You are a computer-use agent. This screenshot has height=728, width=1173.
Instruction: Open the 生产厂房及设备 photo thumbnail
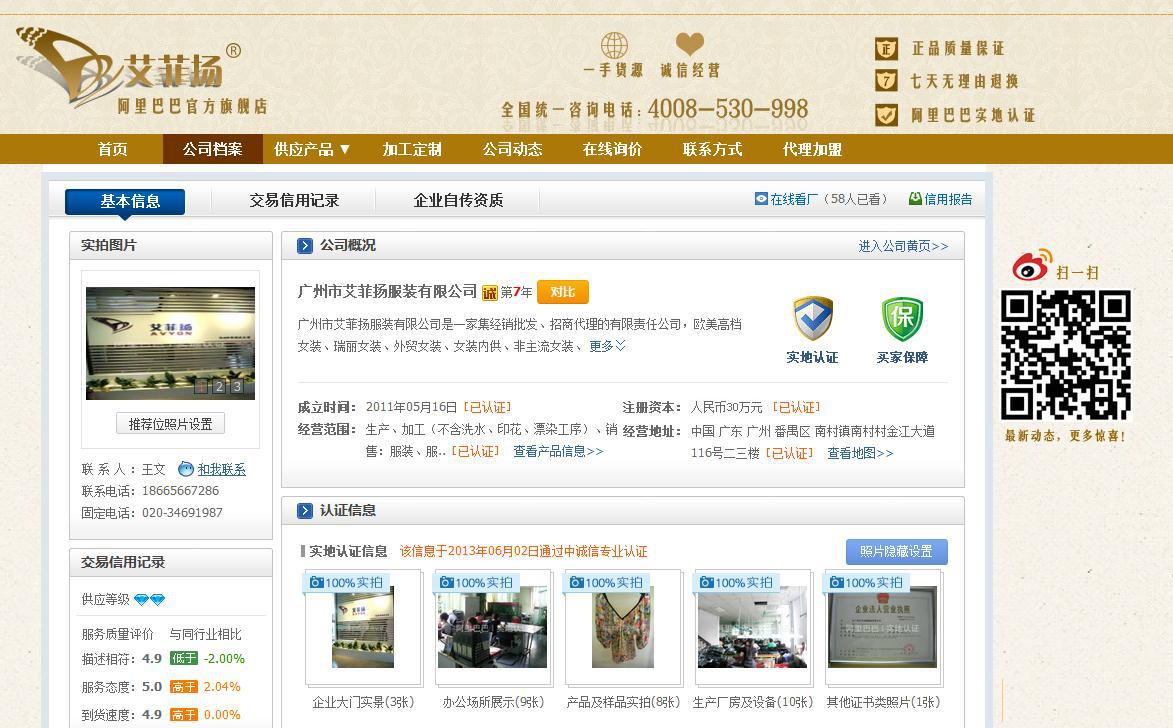(753, 627)
